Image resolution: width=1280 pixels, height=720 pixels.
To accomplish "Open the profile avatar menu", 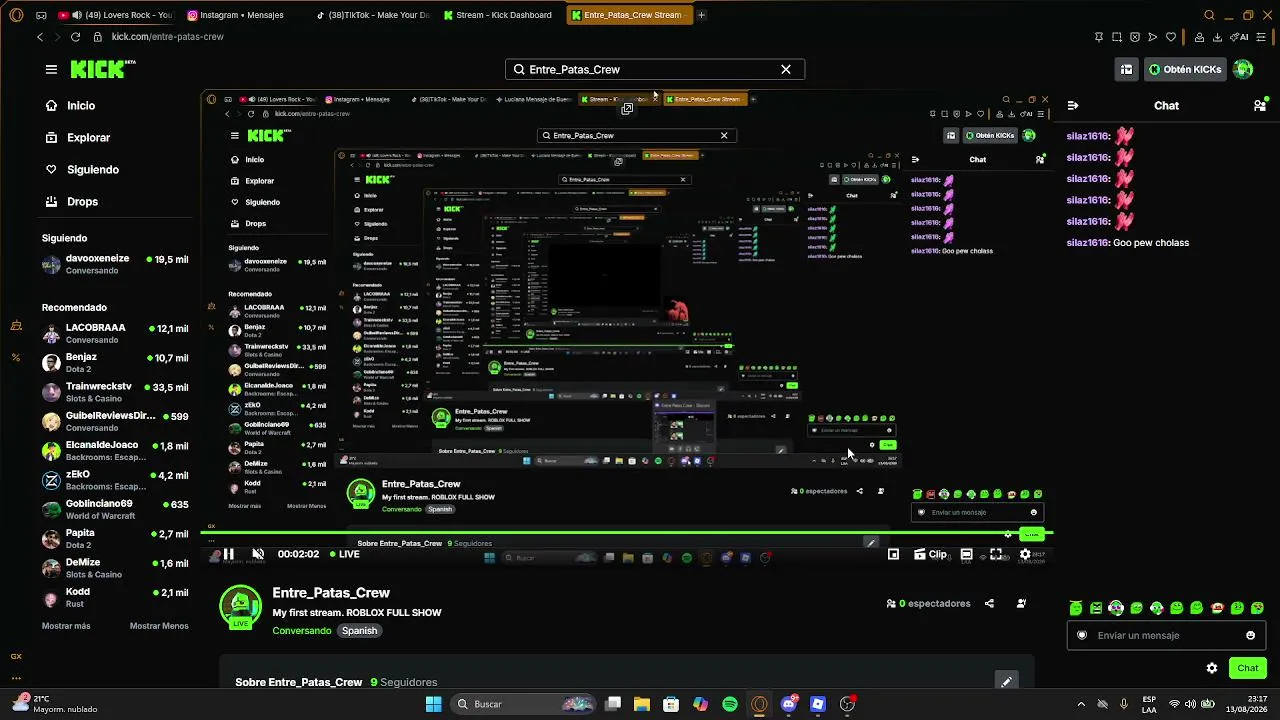I will click(1243, 69).
